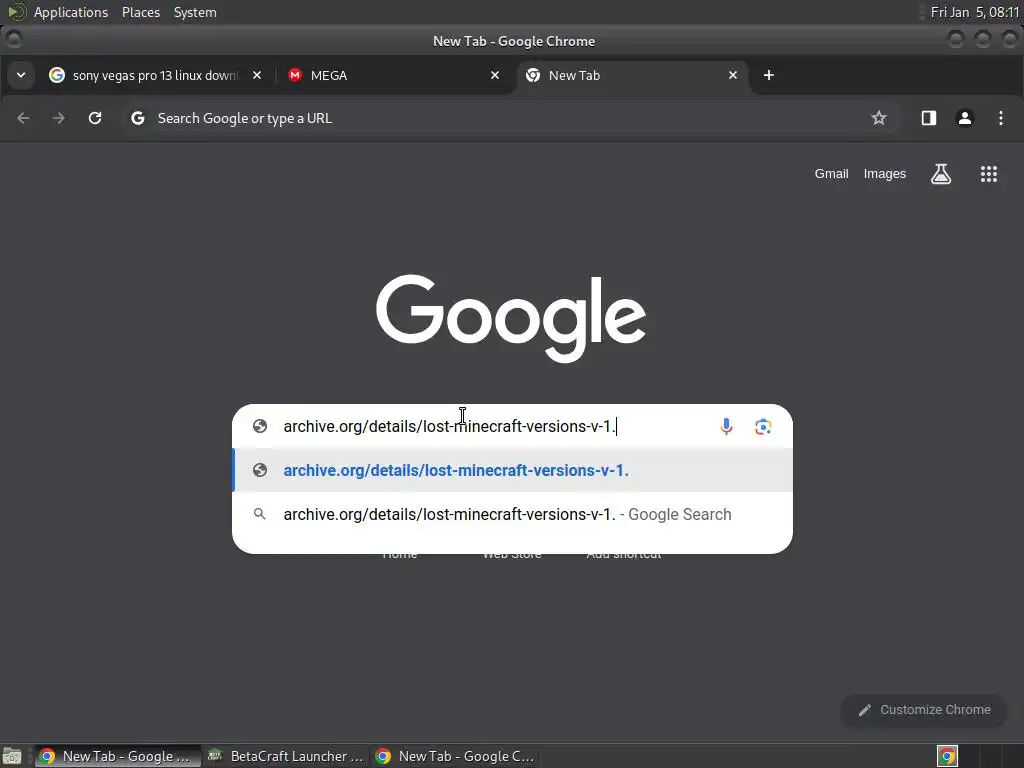
Task: Open Chrome's three-dot menu
Action: tap(1000, 118)
